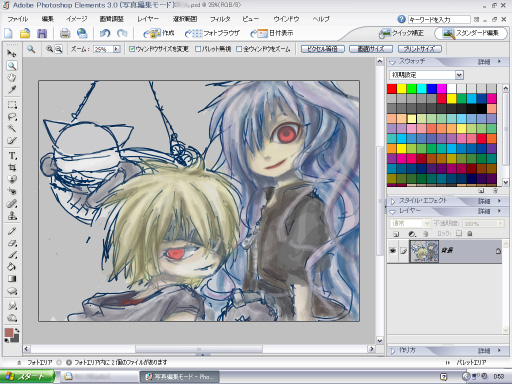Select the Eraser tool
The image size is (512, 384).
[12, 243]
